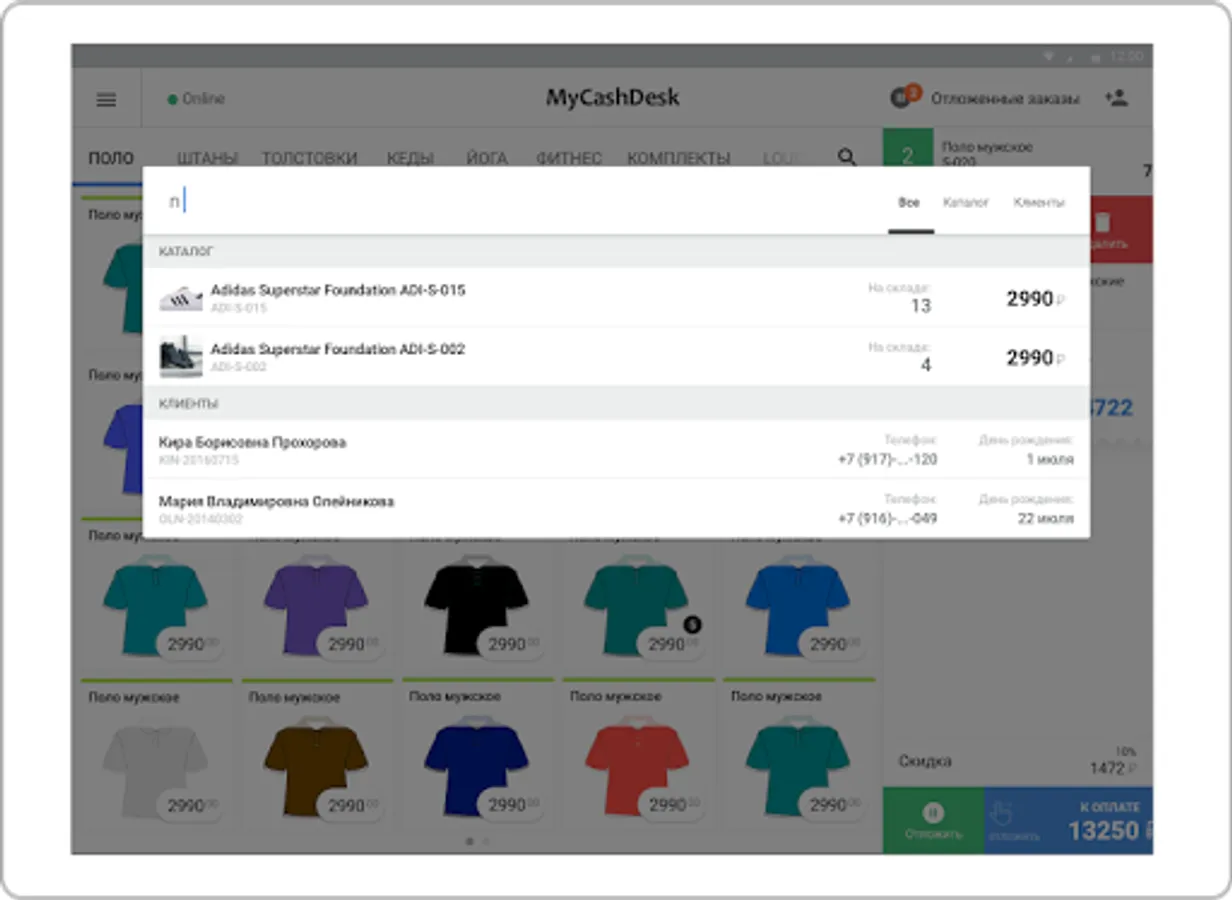
Task: Select the Все tab in search
Action: pyautogui.click(x=909, y=202)
